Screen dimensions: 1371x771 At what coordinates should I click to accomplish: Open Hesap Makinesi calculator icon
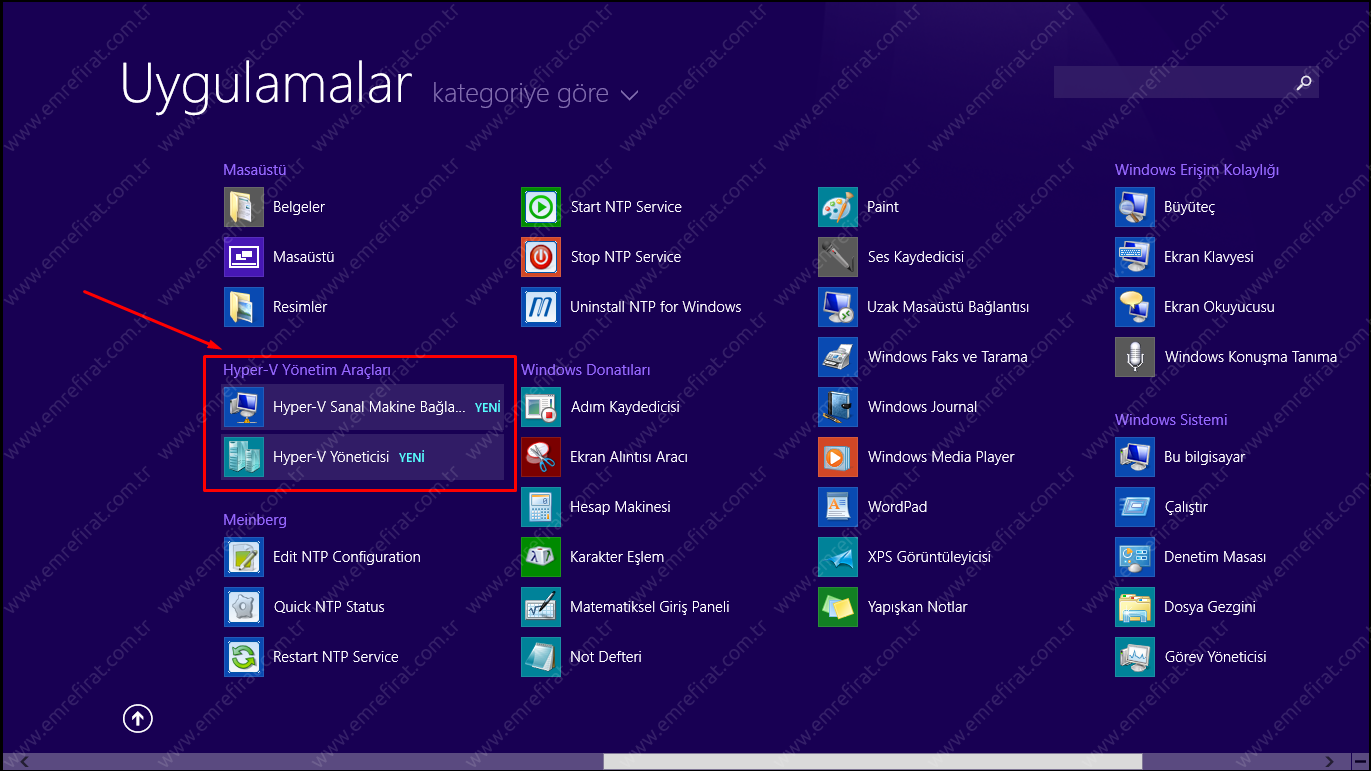click(541, 507)
